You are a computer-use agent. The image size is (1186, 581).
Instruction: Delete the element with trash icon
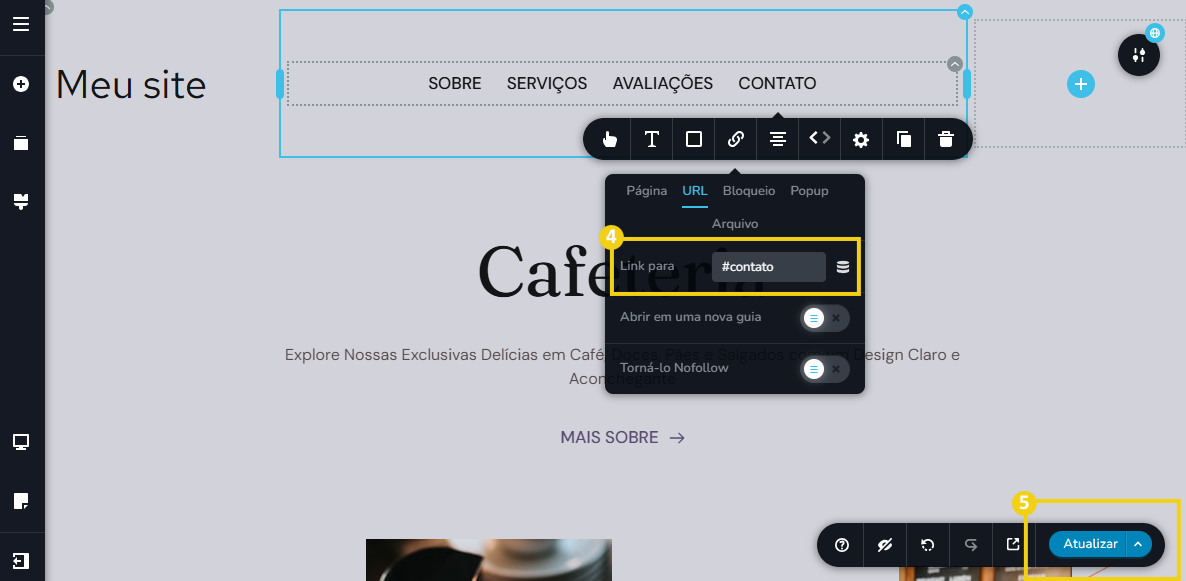(x=947, y=139)
